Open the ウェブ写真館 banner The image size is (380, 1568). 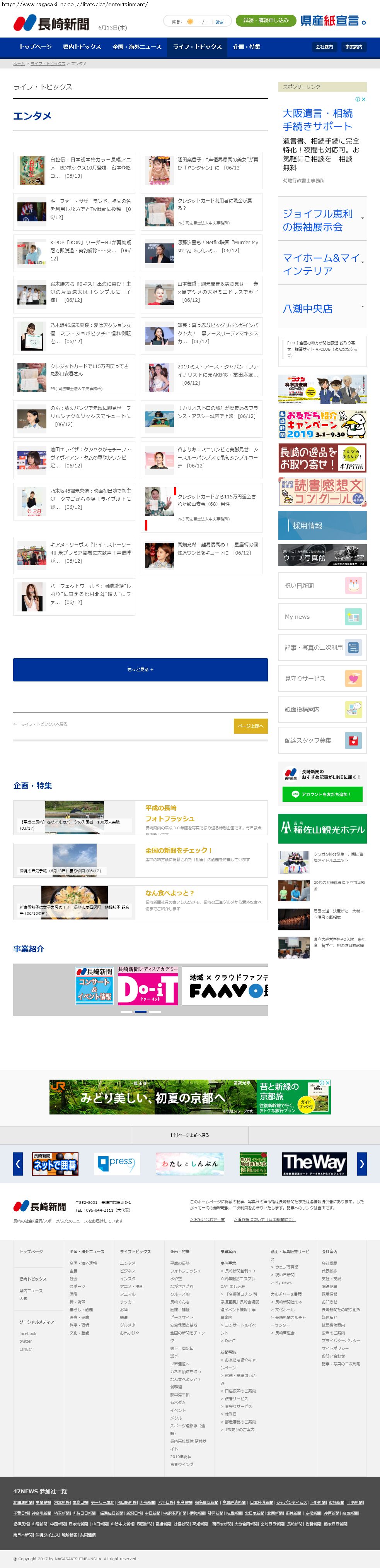322,555
